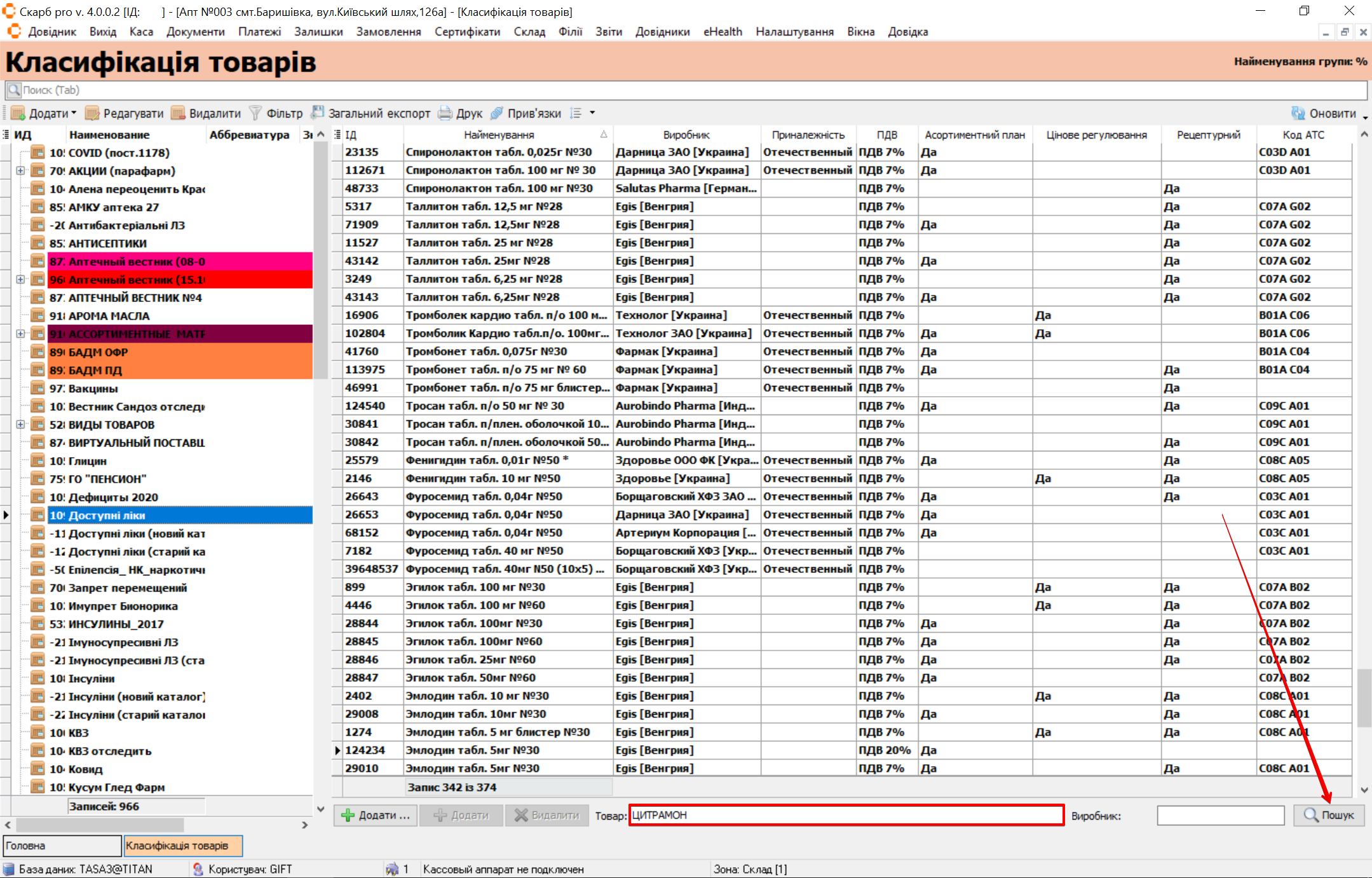Click the Редагувати edit icon
Viewport: 1372px width, 878px height.
pyautogui.click(x=93, y=113)
